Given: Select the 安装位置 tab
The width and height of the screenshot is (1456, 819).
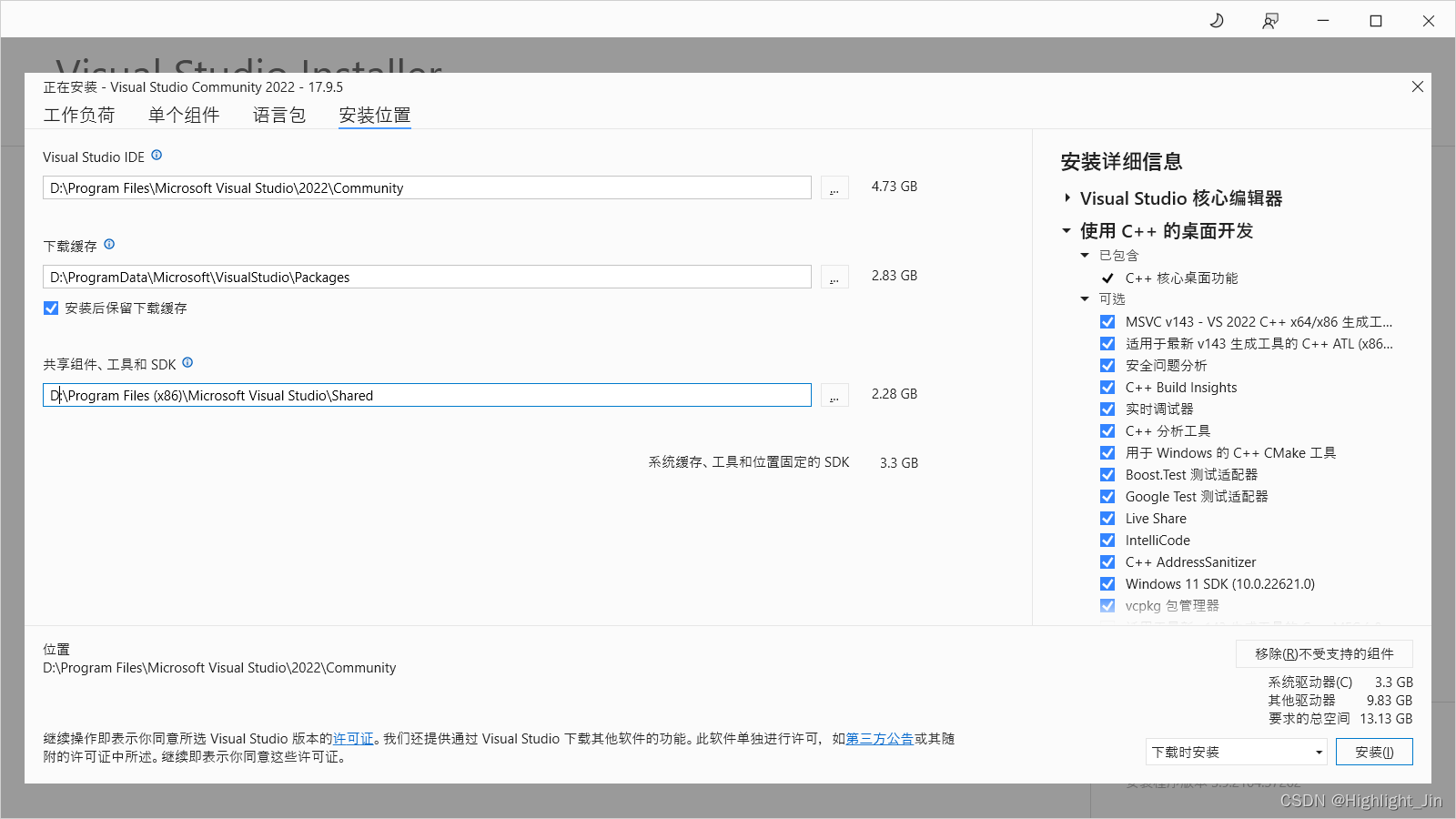Looking at the screenshot, I should coord(375,116).
